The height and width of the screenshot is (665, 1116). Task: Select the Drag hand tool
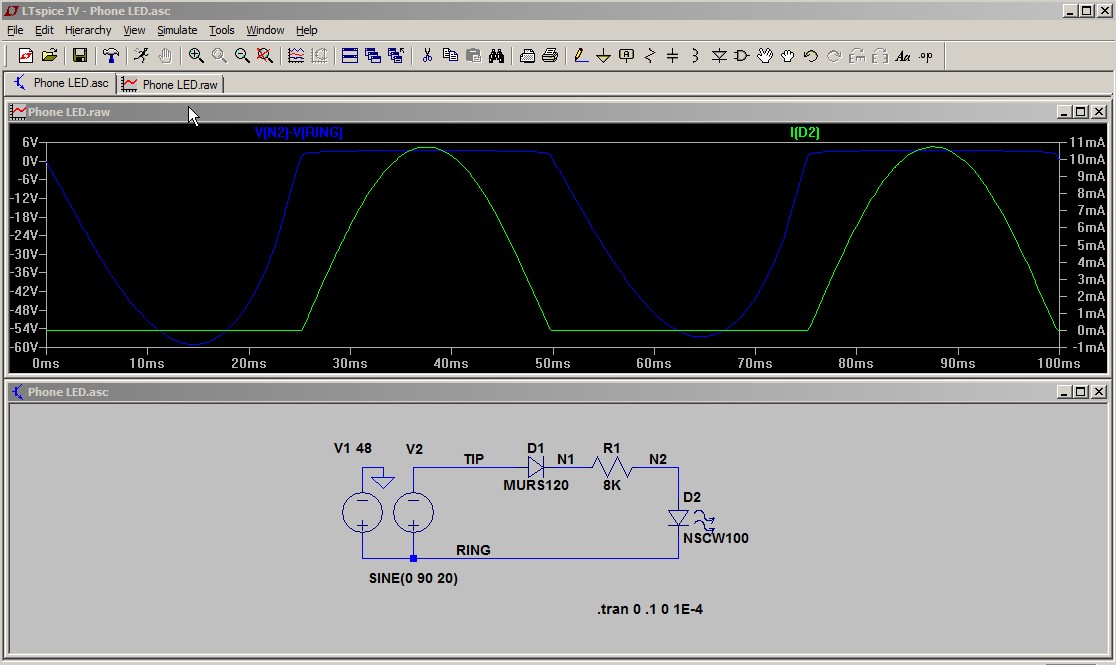coord(788,56)
